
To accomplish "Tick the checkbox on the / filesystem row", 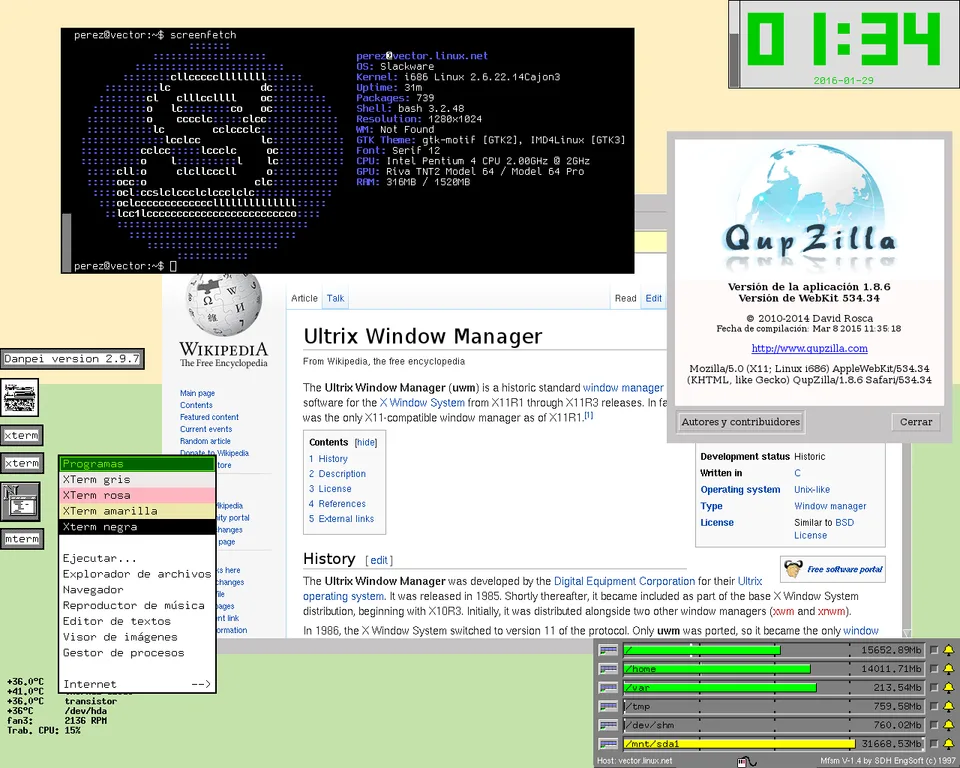I will pos(934,650).
